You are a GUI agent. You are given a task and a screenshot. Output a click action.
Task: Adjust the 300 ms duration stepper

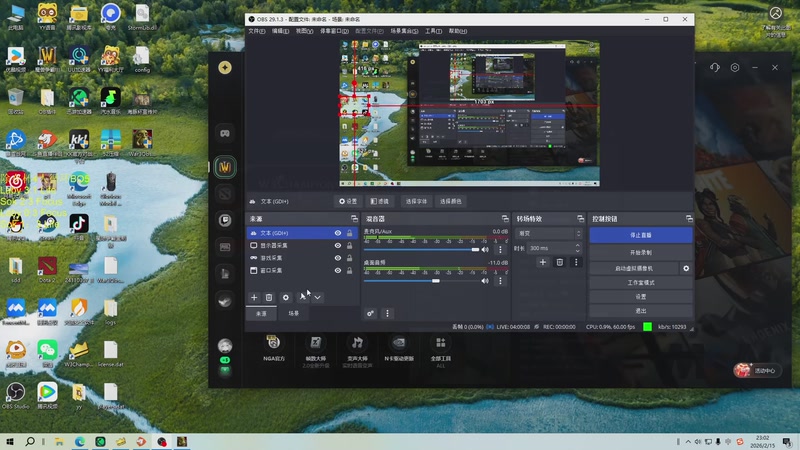tap(578, 248)
